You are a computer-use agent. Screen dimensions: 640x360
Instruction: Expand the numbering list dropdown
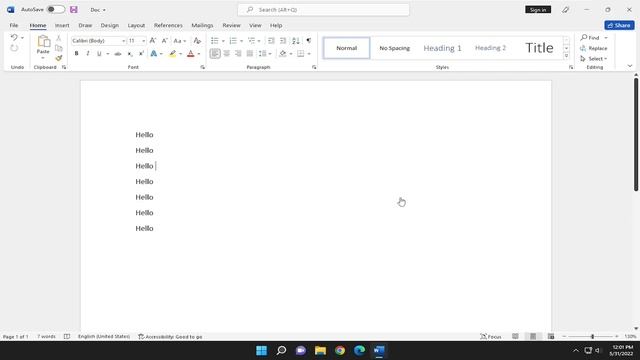[242, 41]
